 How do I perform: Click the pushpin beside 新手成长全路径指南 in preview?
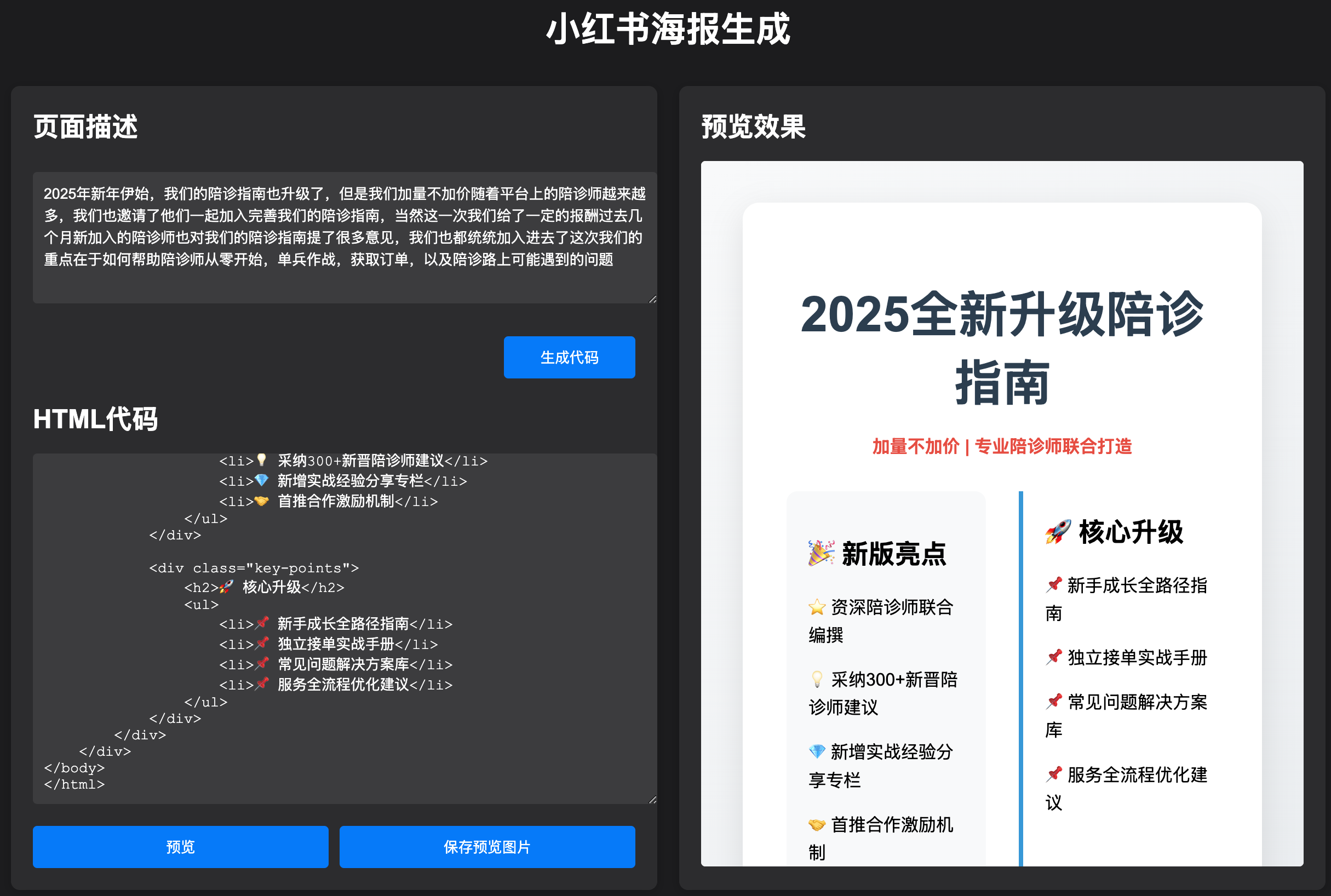pyautogui.click(x=1053, y=584)
